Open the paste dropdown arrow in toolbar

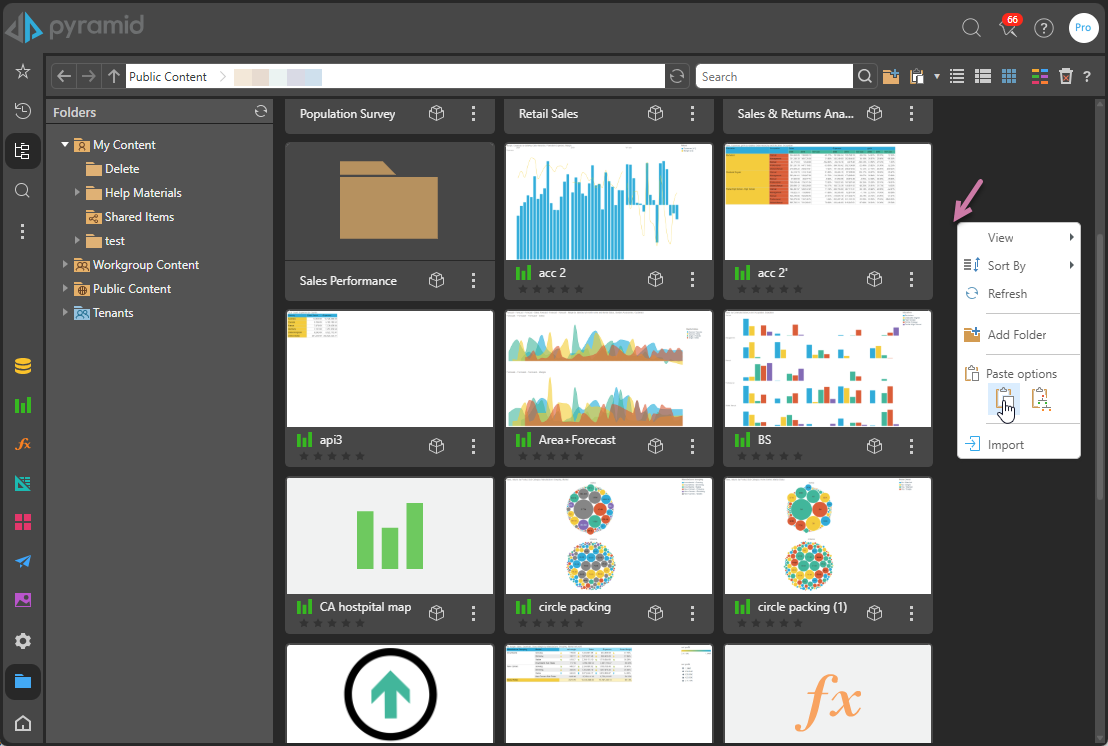click(937, 77)
